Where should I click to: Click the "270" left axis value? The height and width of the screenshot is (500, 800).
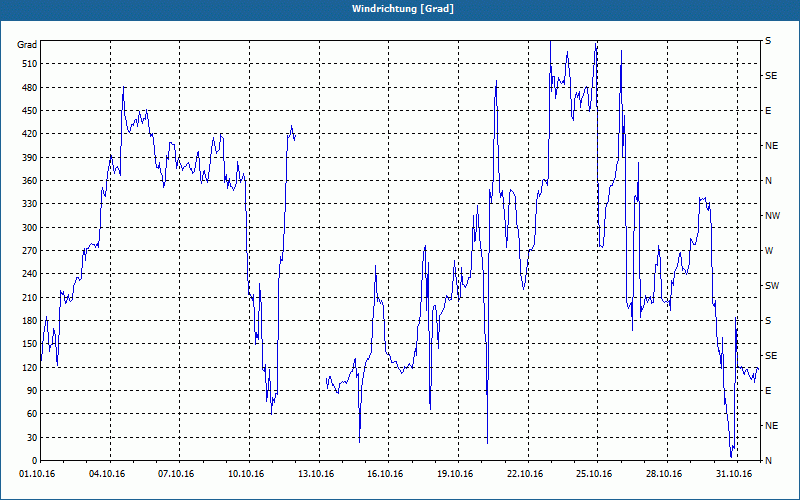click(30, 251)
